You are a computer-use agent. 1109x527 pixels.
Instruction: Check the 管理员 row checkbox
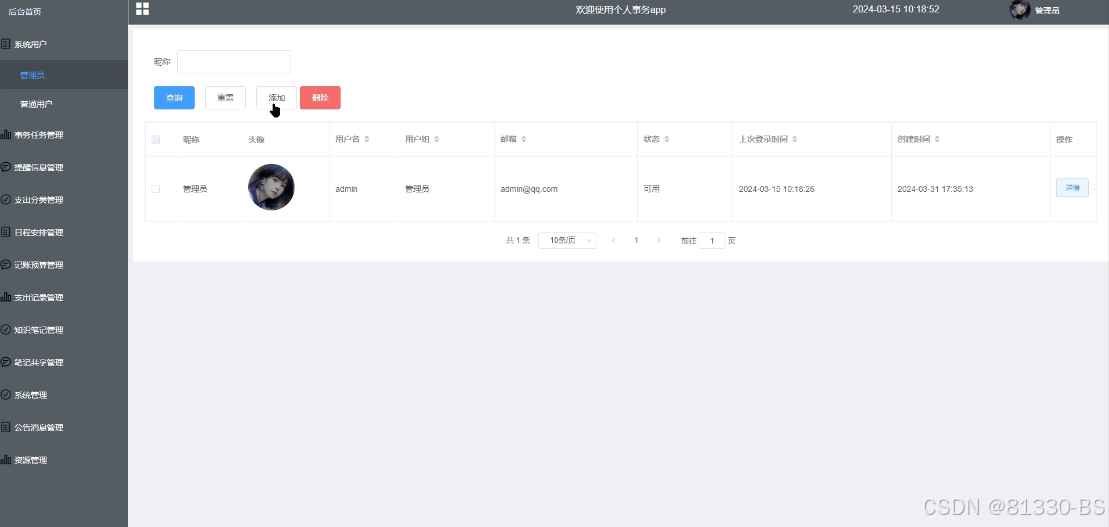tap(156, 189)
